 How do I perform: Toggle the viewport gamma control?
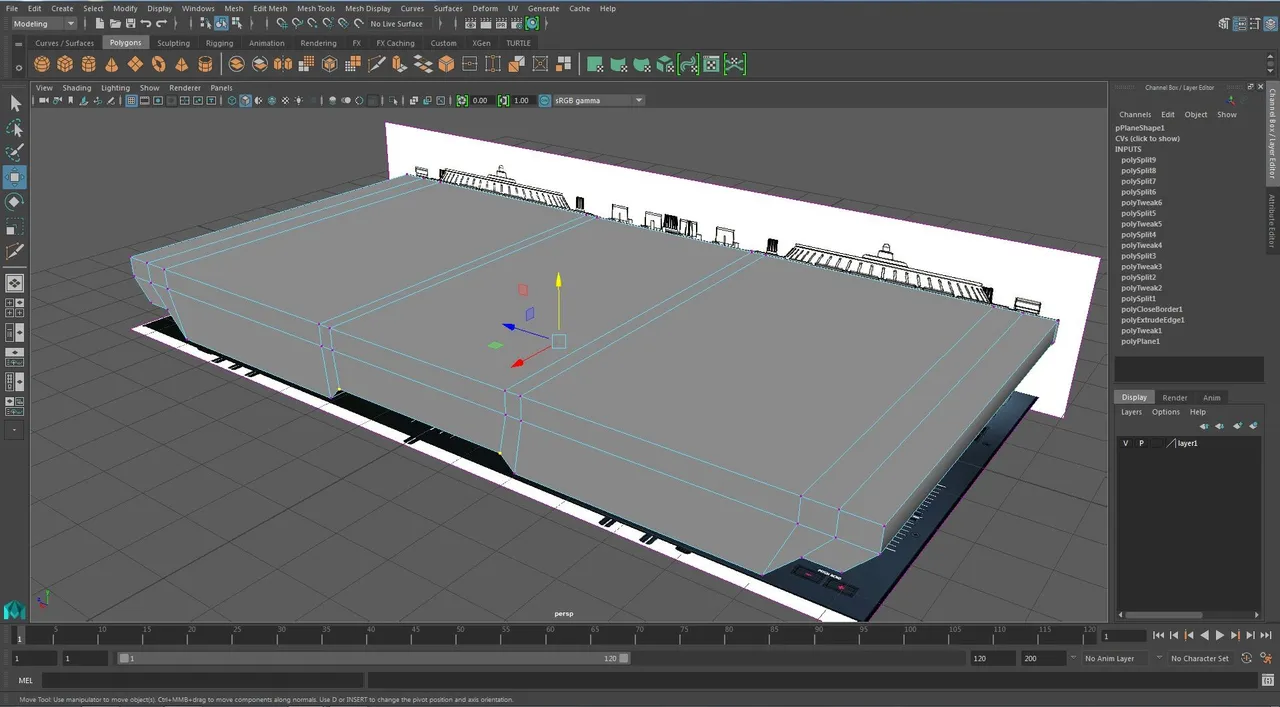pyautogui.click(x=504, y=100)
